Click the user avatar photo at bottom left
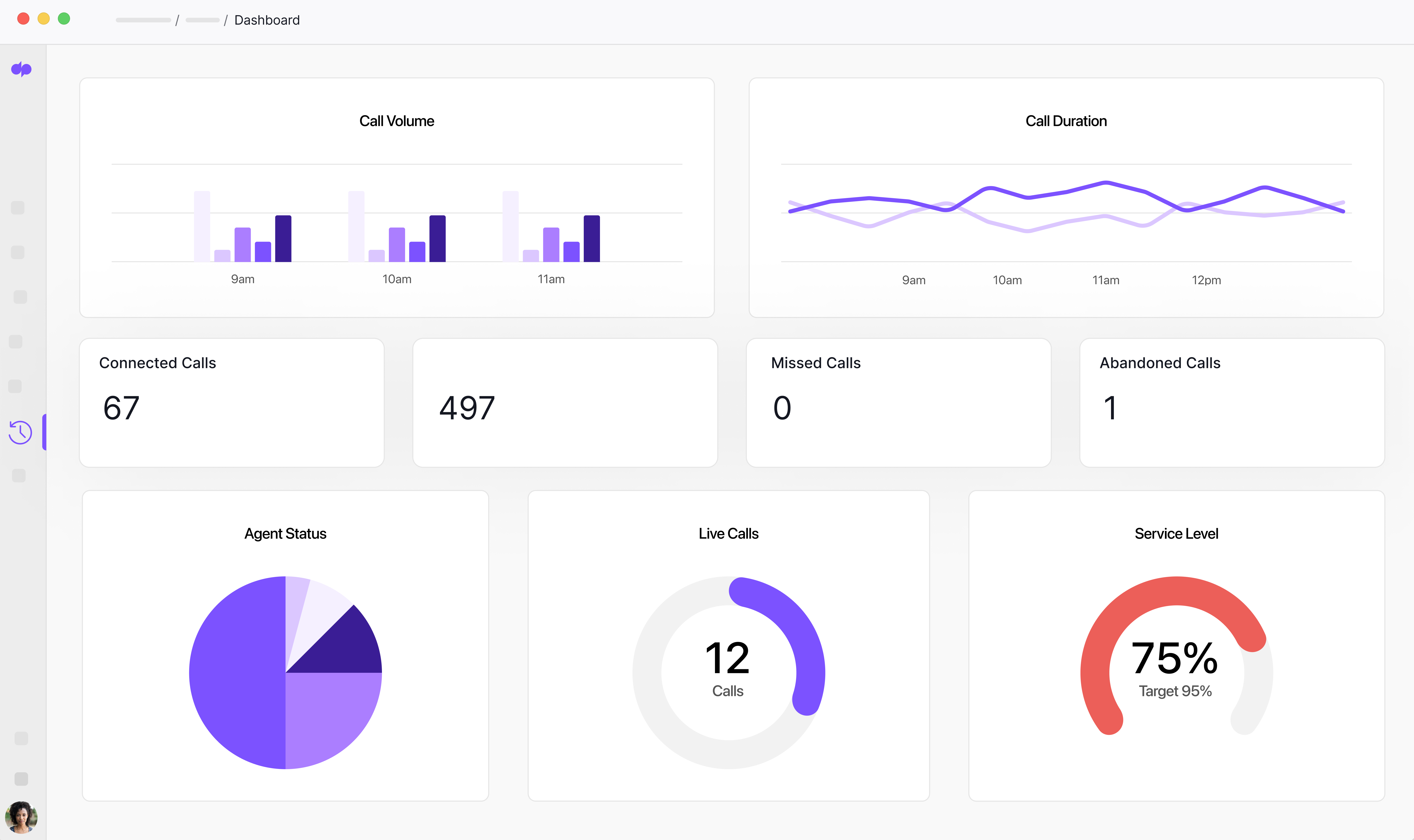 [x=21, y=817]
